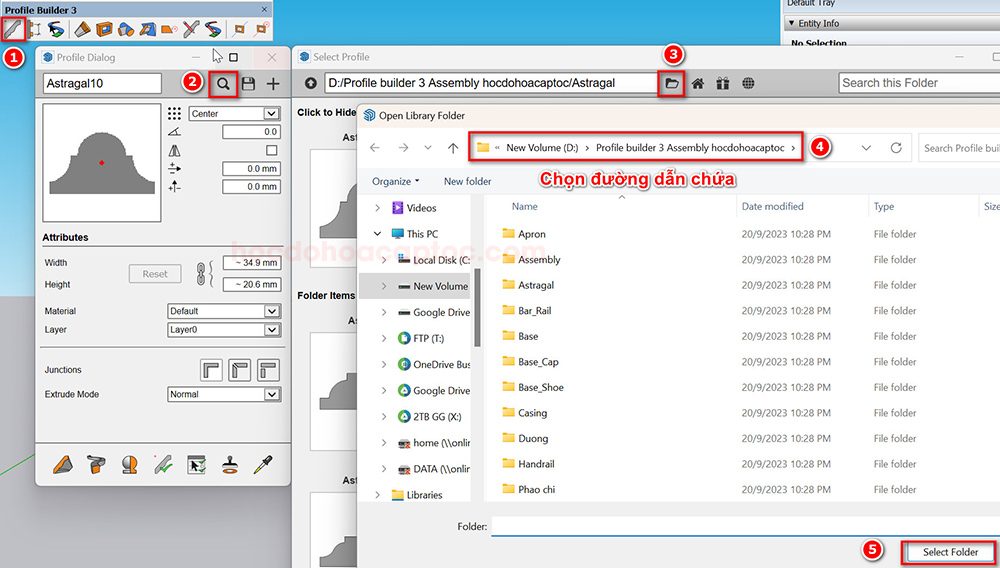Select the orange box with hole toolbar icon
This screenshot has height=568, width=1000.
[104, 29]
